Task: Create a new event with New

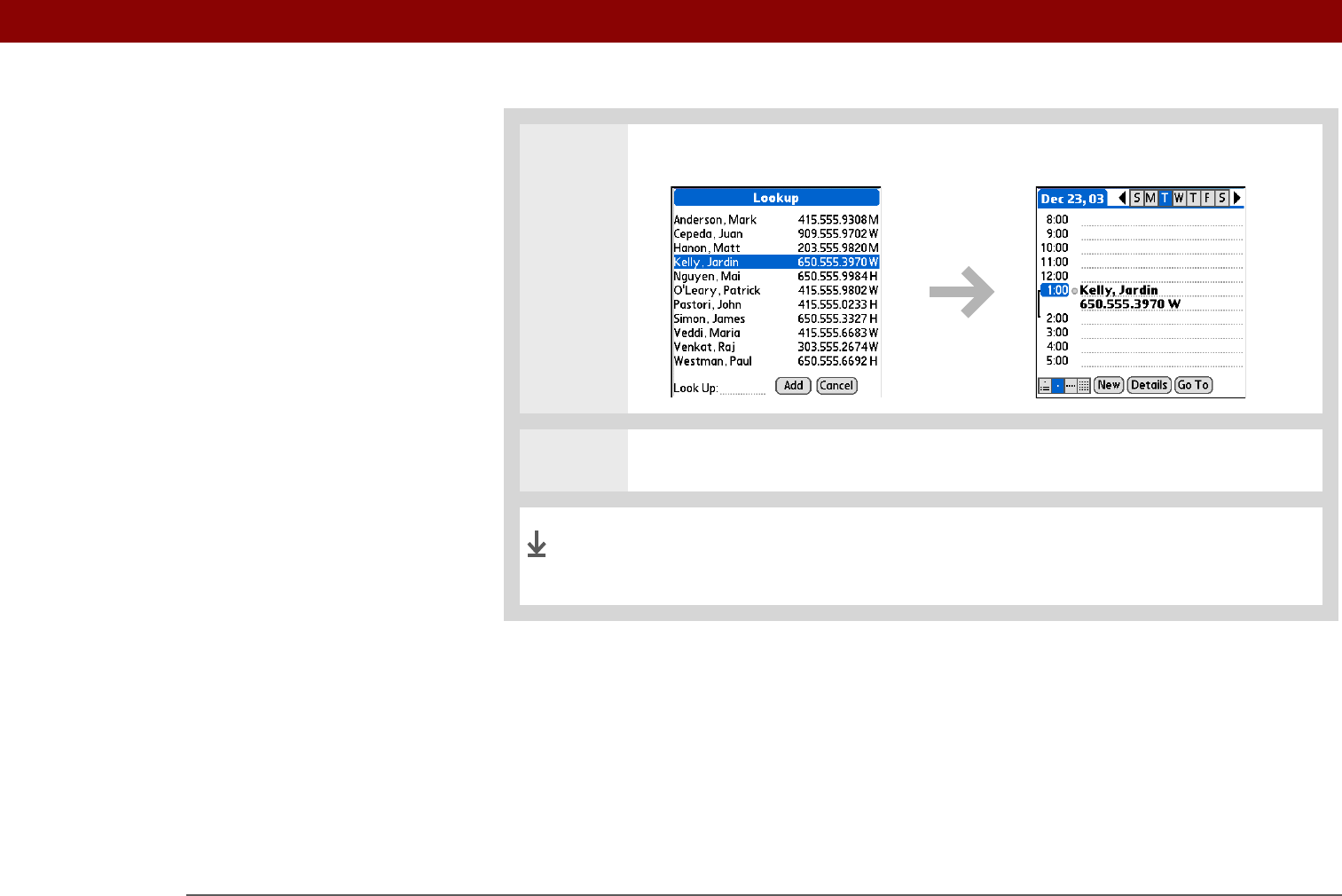Action: (x=1109, y=385)
